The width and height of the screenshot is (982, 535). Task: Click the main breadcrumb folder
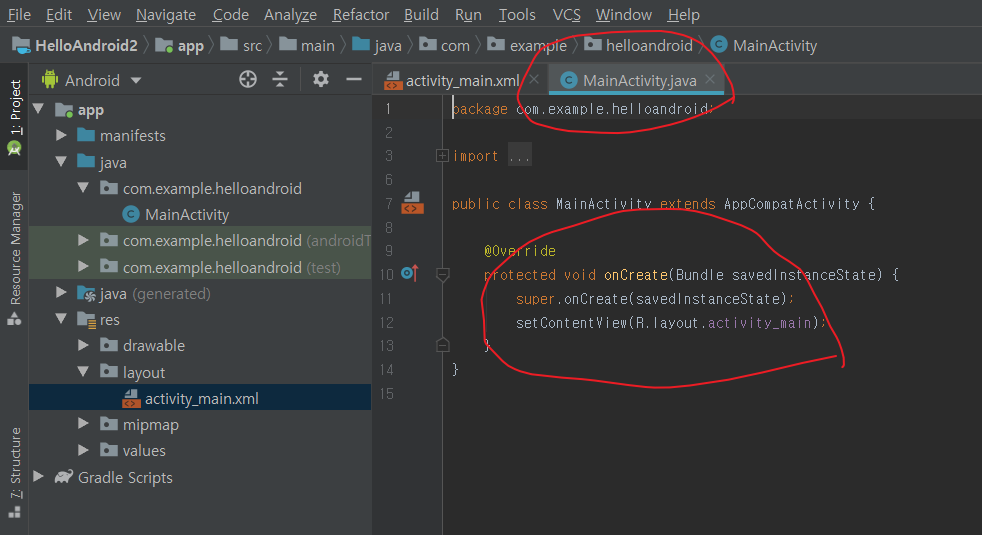[x=307, y=46]
